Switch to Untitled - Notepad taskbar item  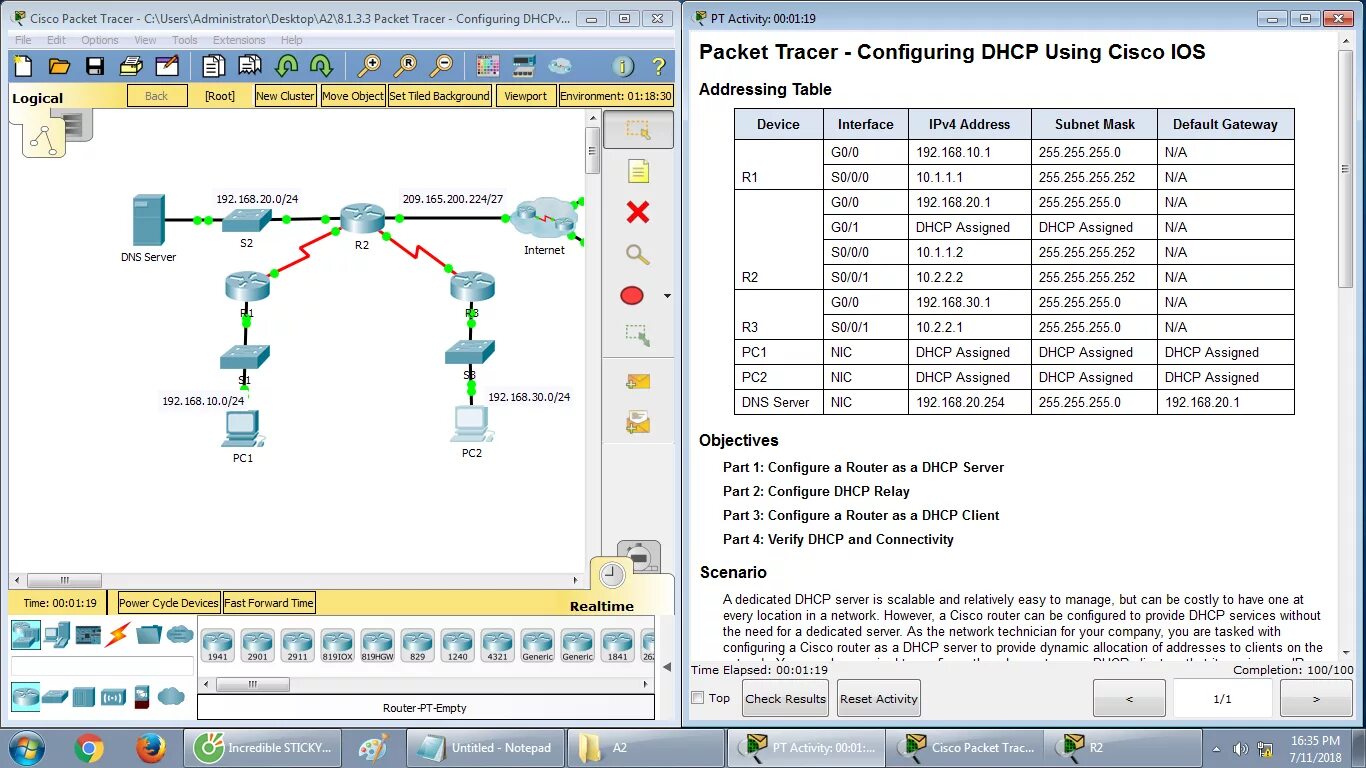(485, 748)
